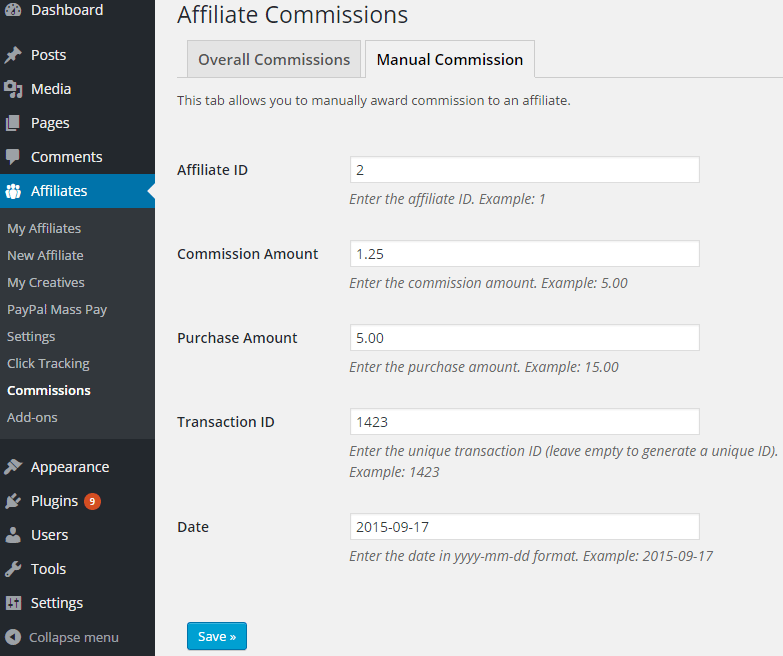Open the Users menu label

49,535
